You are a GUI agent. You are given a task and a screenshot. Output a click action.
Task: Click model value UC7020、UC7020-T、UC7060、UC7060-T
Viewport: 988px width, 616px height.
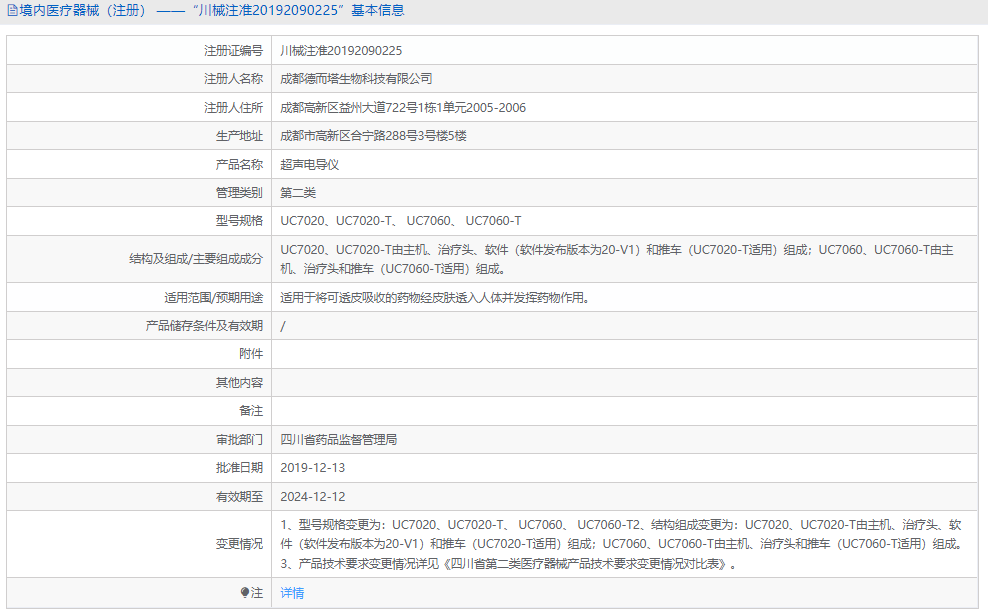click(x=401, y=220)
